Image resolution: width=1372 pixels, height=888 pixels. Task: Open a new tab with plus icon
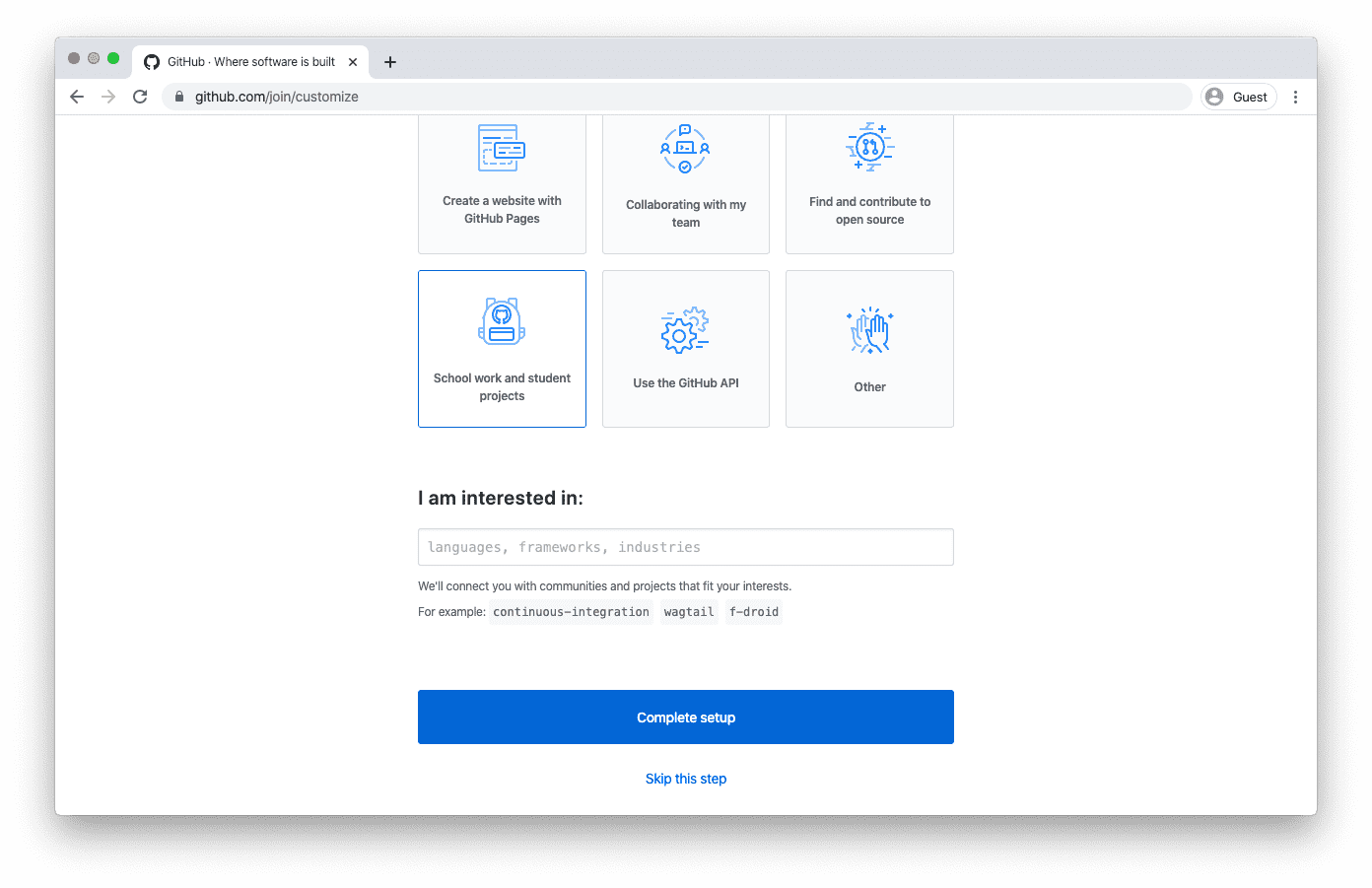[x=390, y=62]
